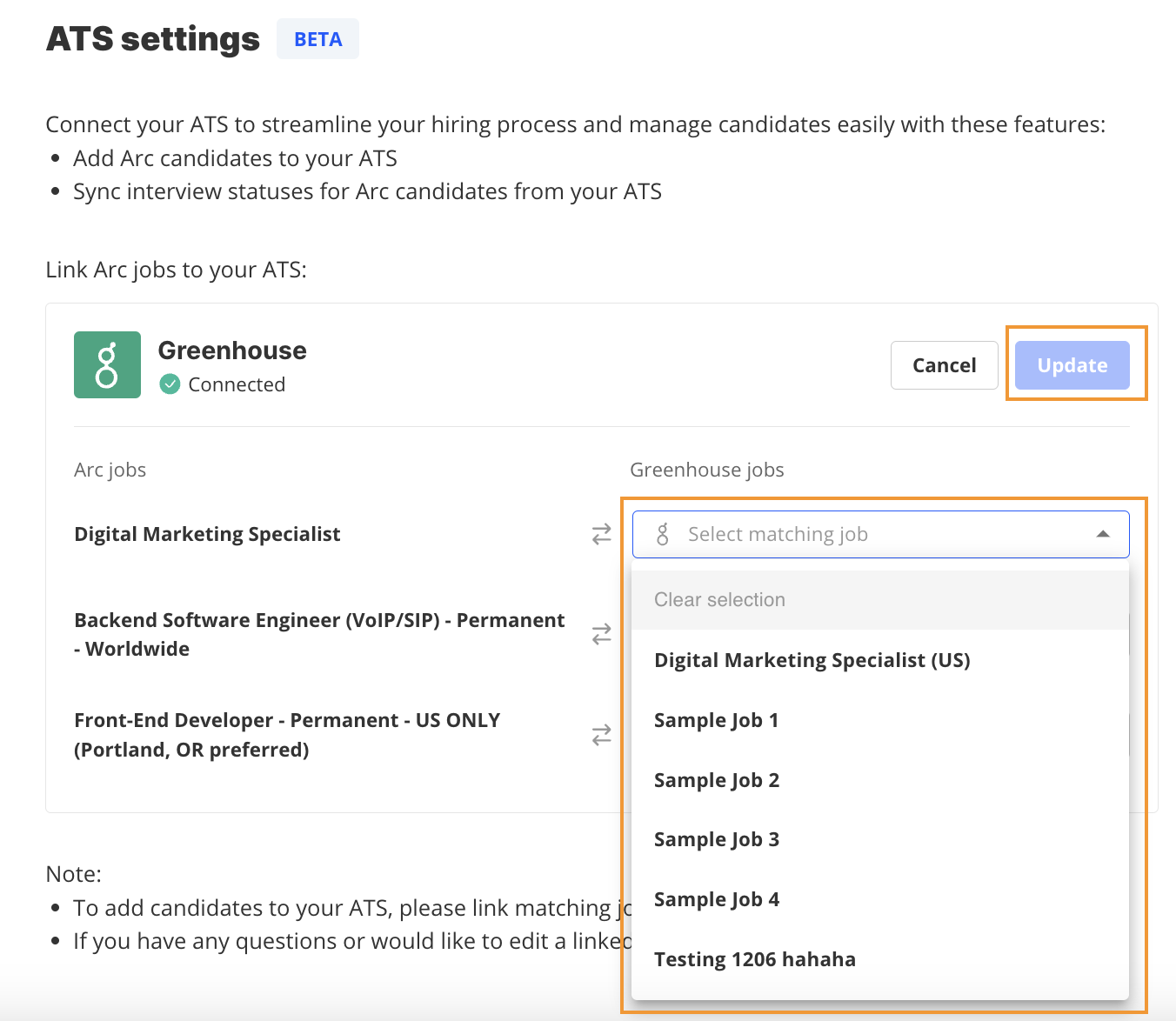Click the Connected status text
The height and width of the screenshot is (1021, 1176).
[x=237, y=384]
